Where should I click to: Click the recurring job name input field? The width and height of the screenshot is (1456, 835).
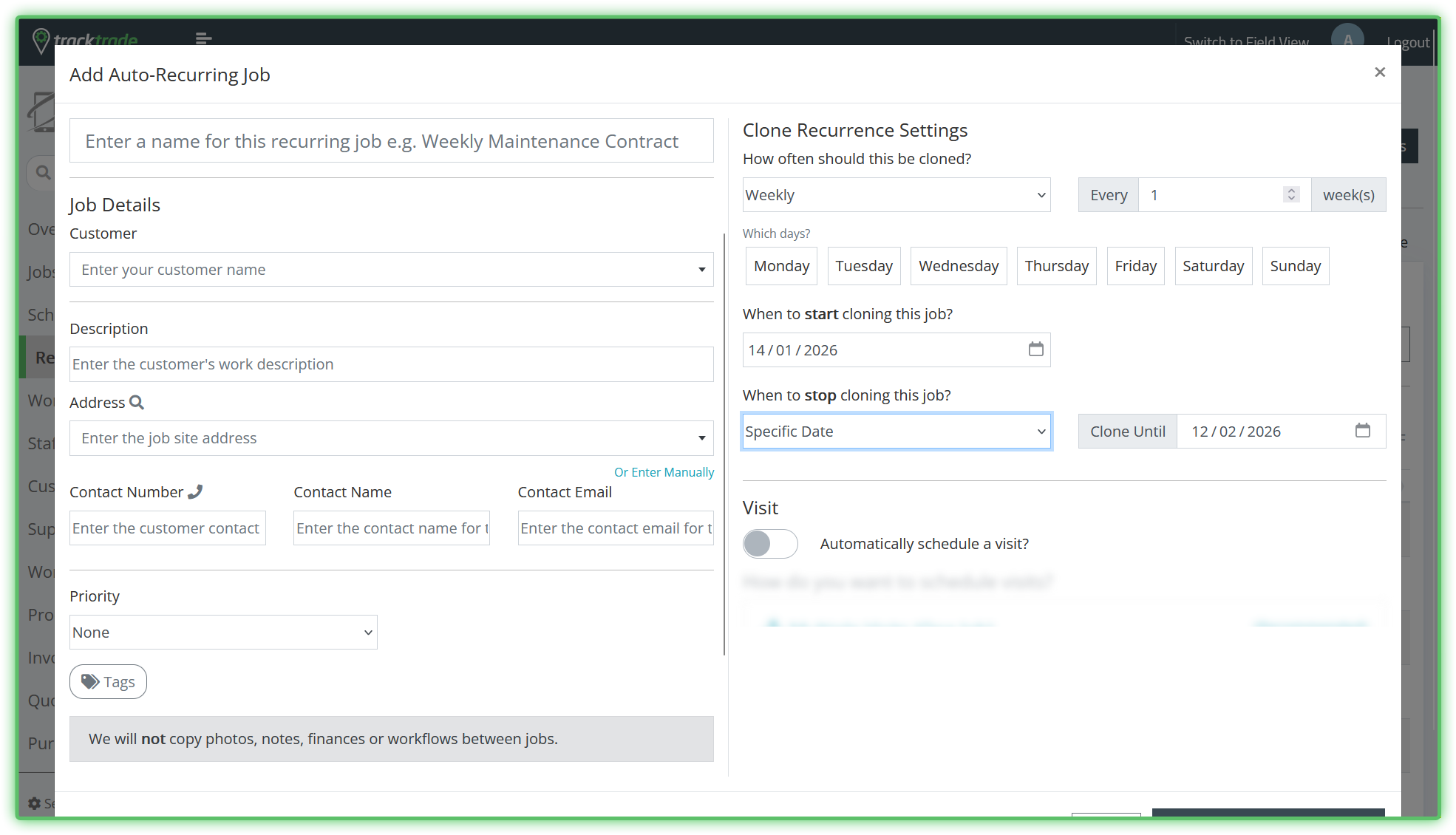point(391,141)
